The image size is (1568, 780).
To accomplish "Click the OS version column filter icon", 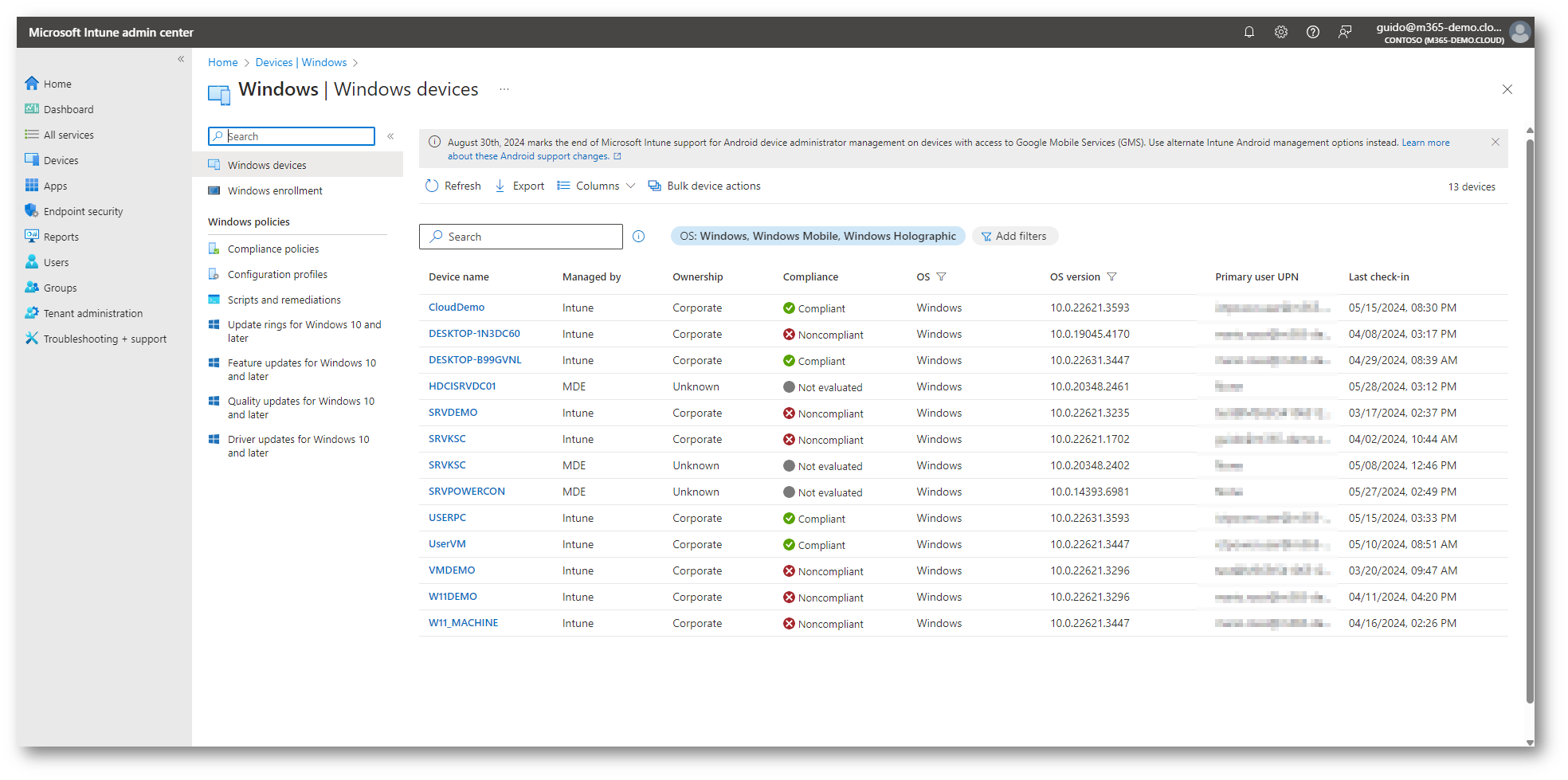I will [1111, 276].
